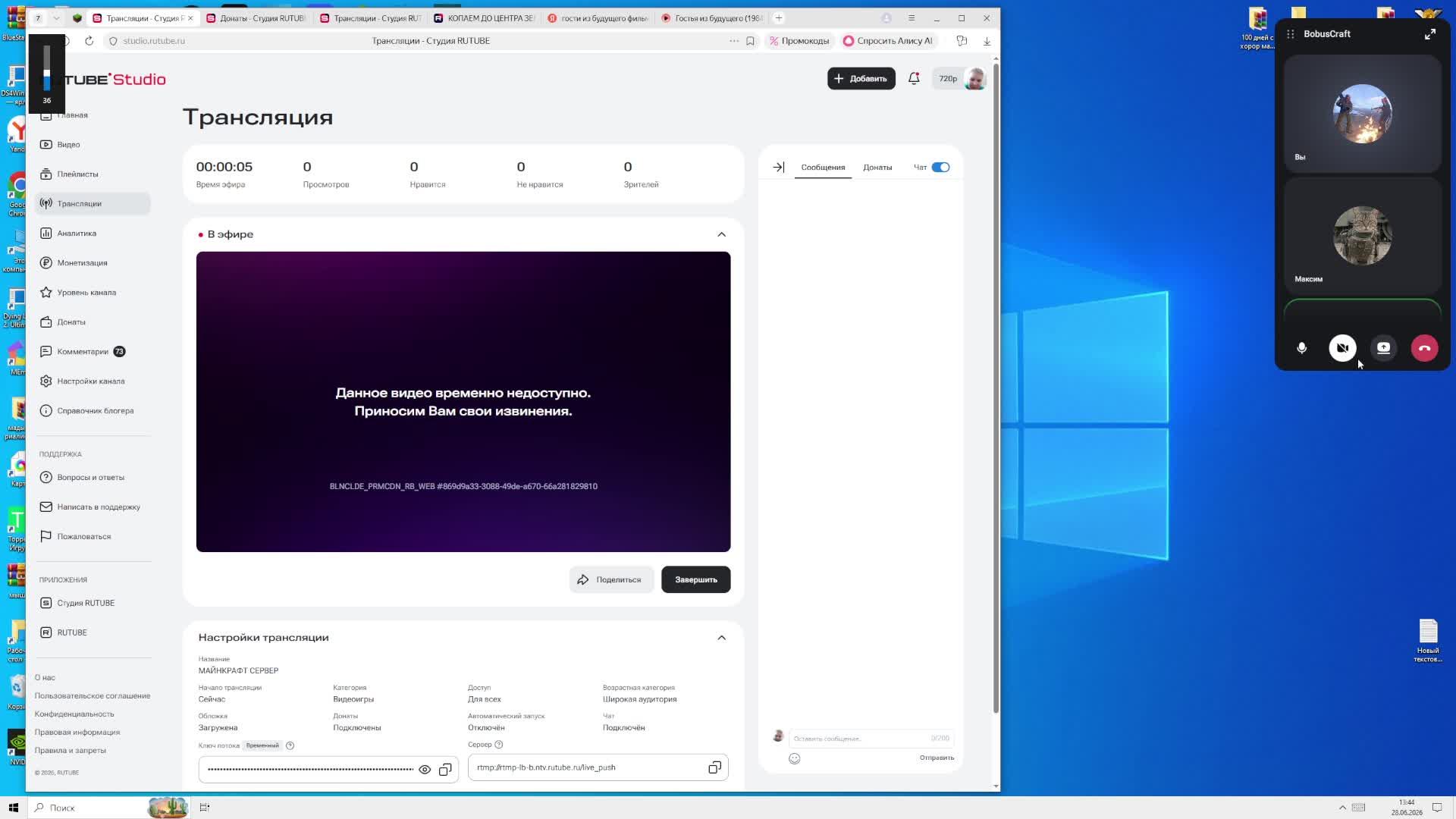Collapse the Настройки трансляции section
The image size is (1456, 819).
click(721, 638)
